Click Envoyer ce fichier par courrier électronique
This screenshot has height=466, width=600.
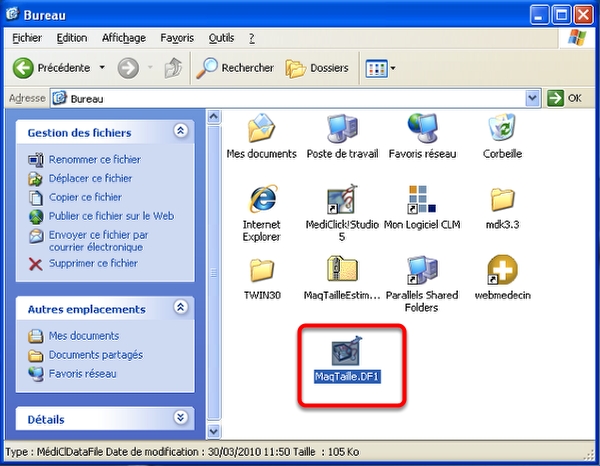click(98, 241)
